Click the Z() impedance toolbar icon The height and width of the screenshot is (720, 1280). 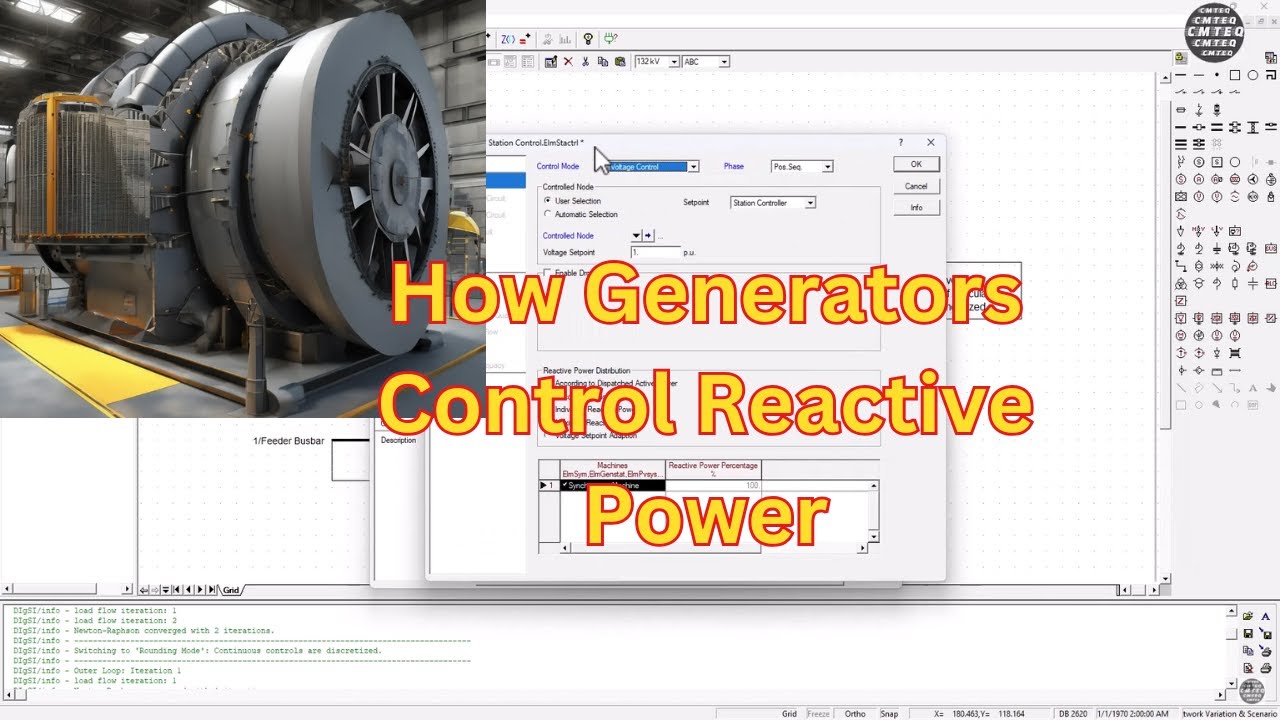pos(508,39)
